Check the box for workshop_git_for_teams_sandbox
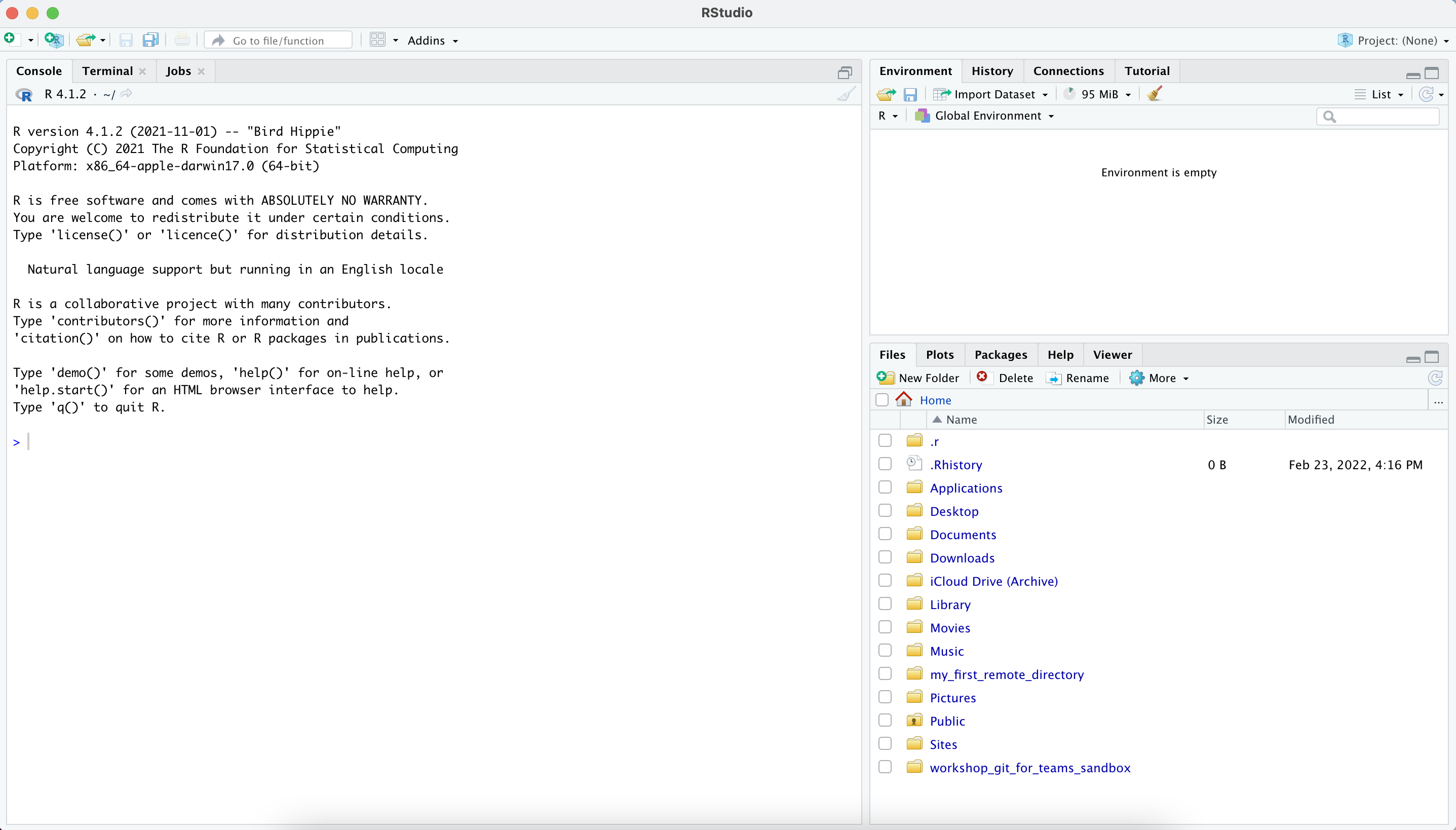The height and width of the screenshot is (830, 1456). [x=885, y=767]
